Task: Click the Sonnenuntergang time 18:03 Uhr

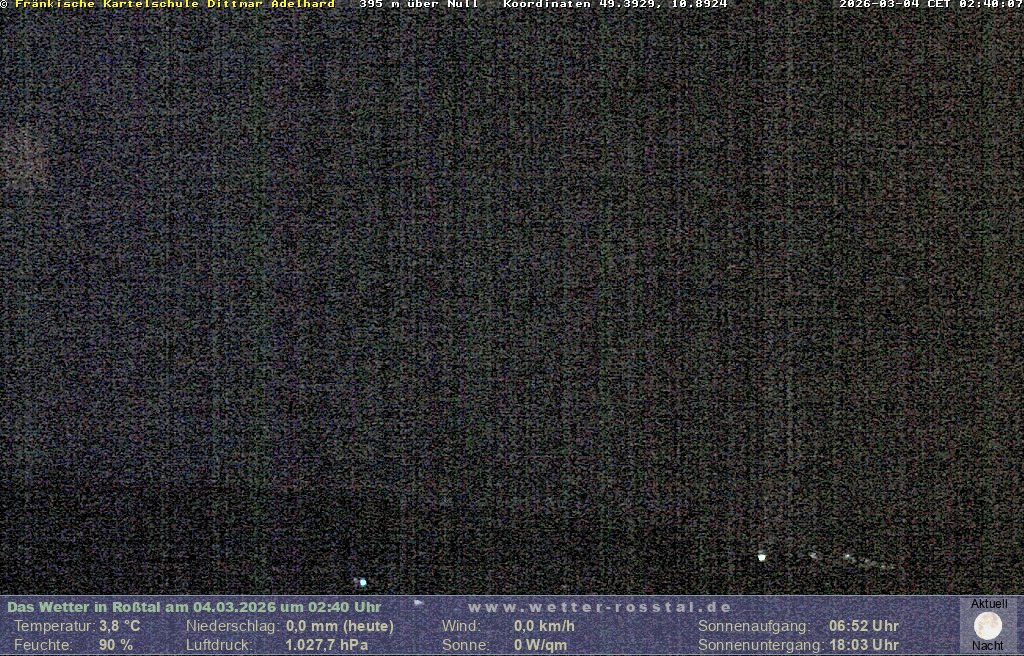Action: pyautogui.click(x=863, y=645)
